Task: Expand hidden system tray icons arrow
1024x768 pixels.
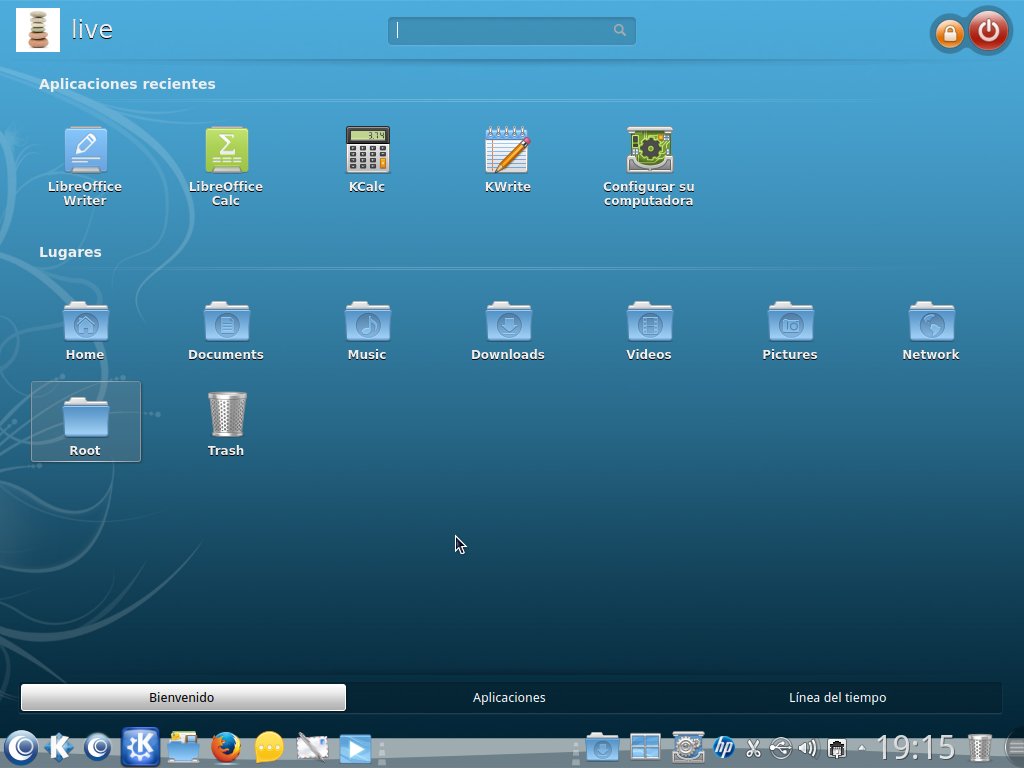Action: pyautogui.click(x=861, y=747)
